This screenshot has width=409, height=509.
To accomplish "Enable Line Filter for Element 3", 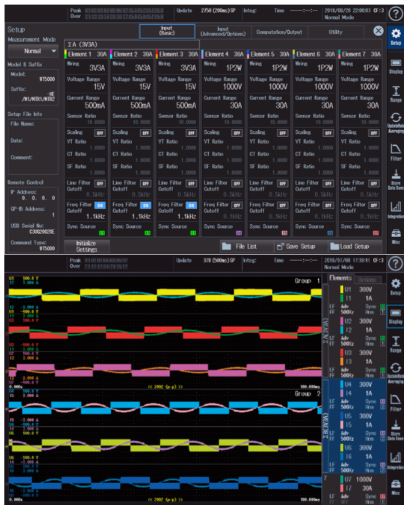I will point(191,183).
